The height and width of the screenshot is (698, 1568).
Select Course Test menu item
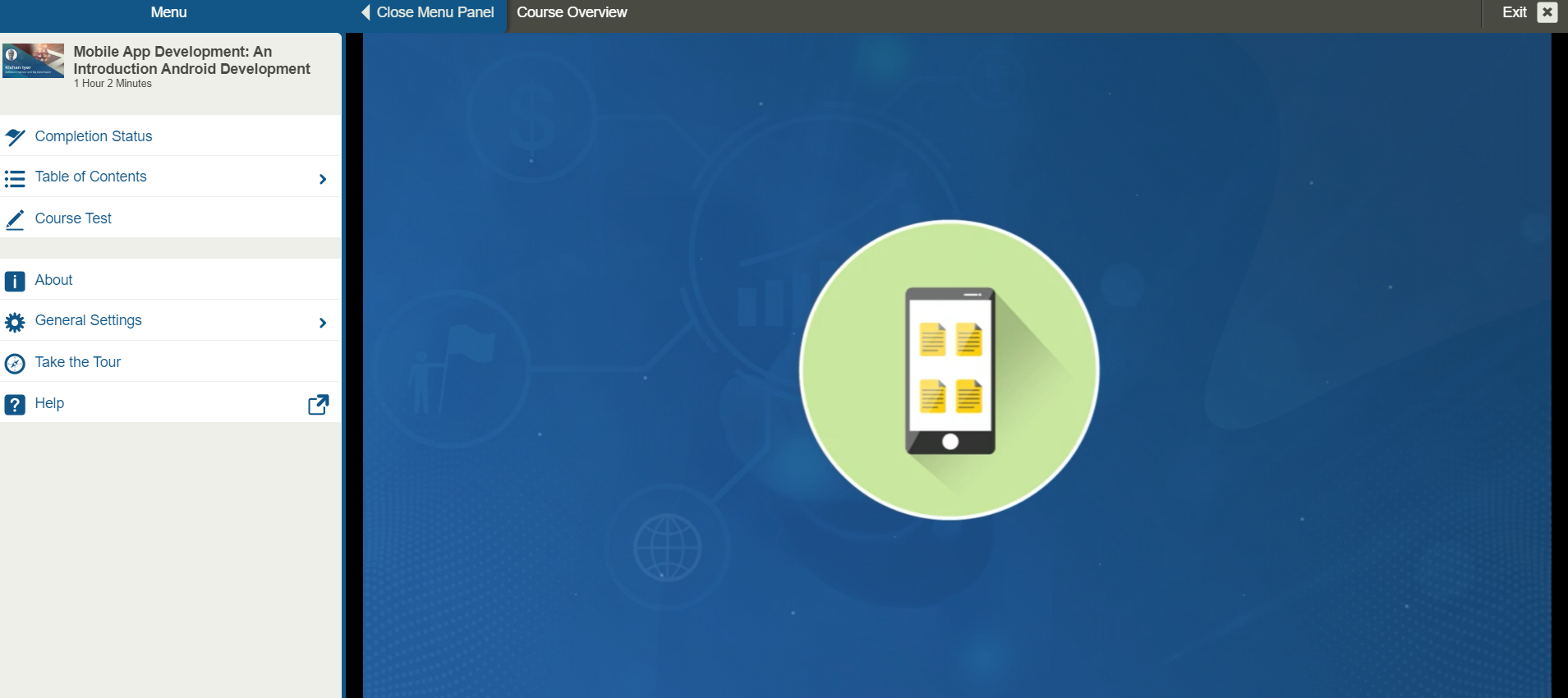coord(171,218)
